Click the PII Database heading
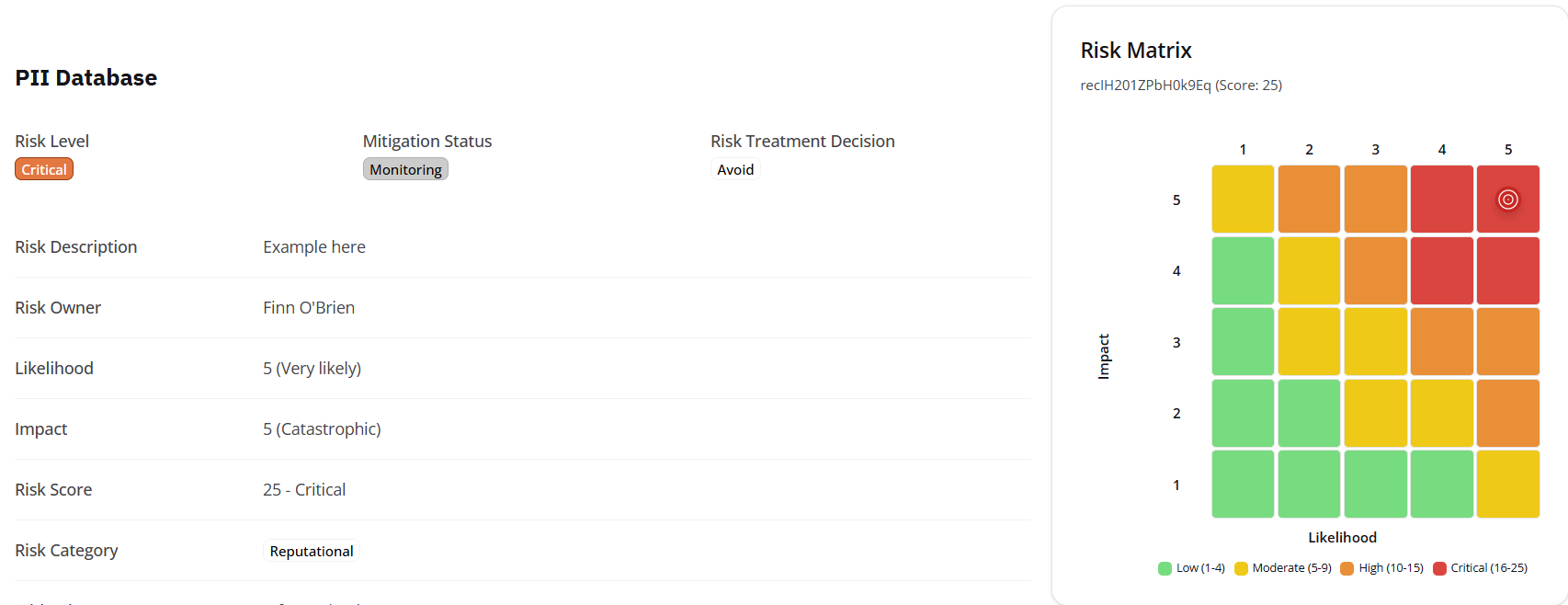The image size is (1568, 605). [86, 78]
